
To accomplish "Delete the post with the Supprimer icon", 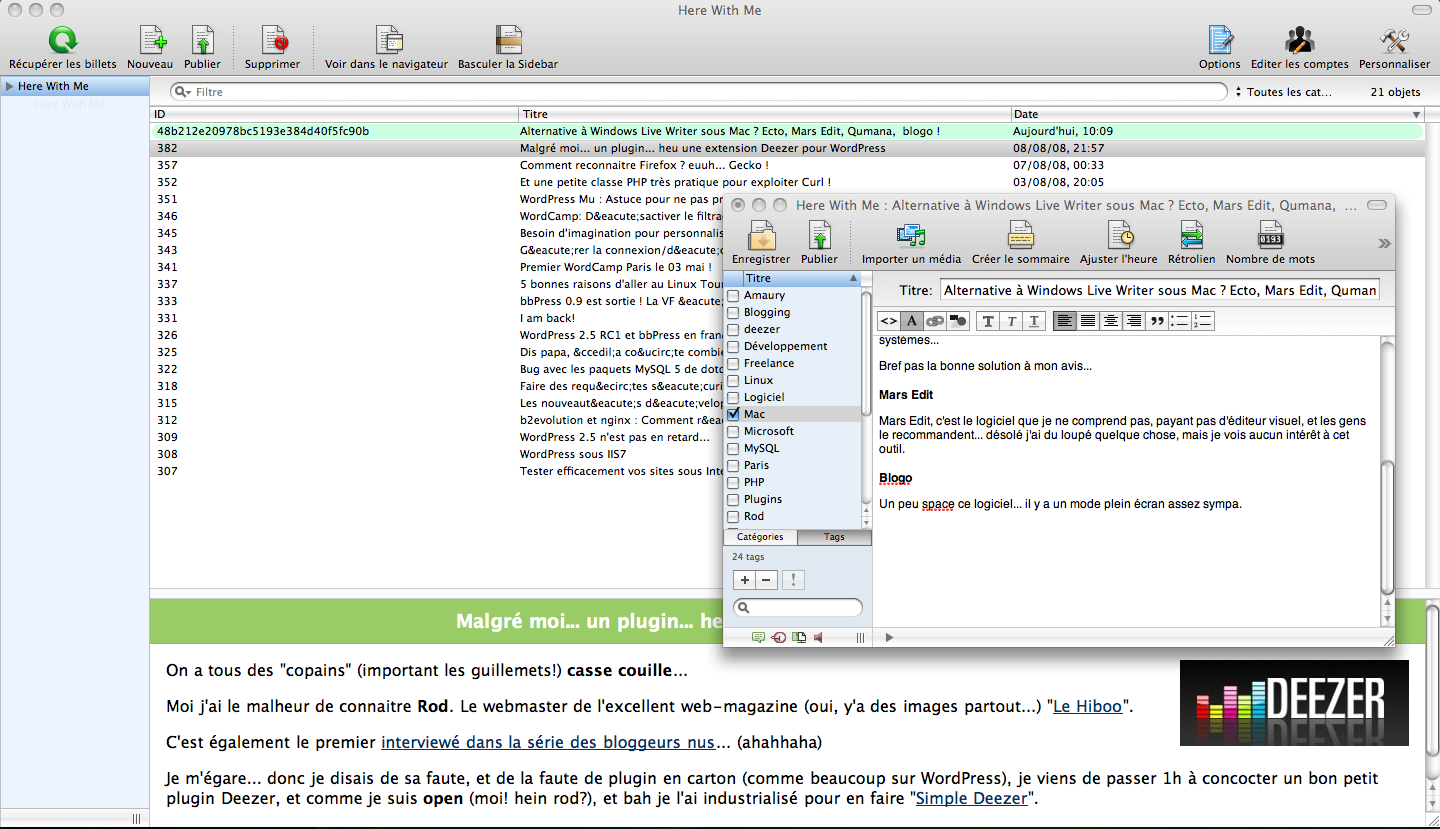I will point(274,40).
